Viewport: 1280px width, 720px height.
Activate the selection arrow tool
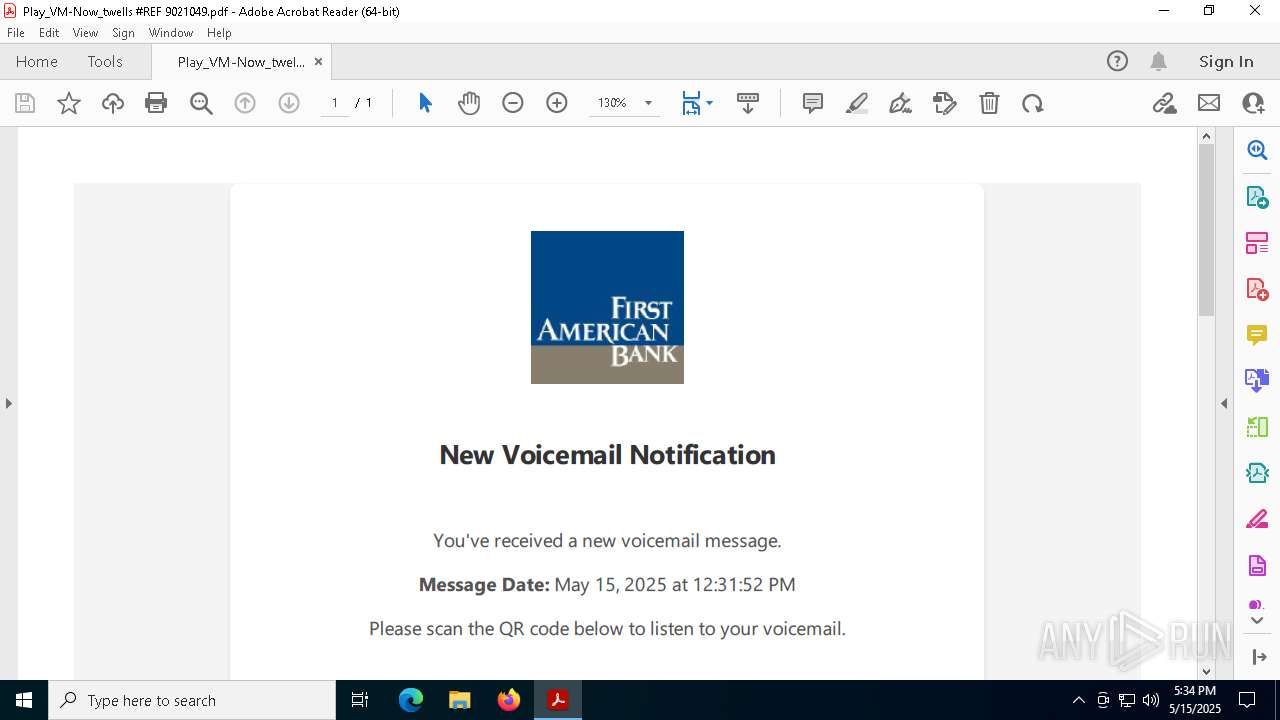click(425, 103)
